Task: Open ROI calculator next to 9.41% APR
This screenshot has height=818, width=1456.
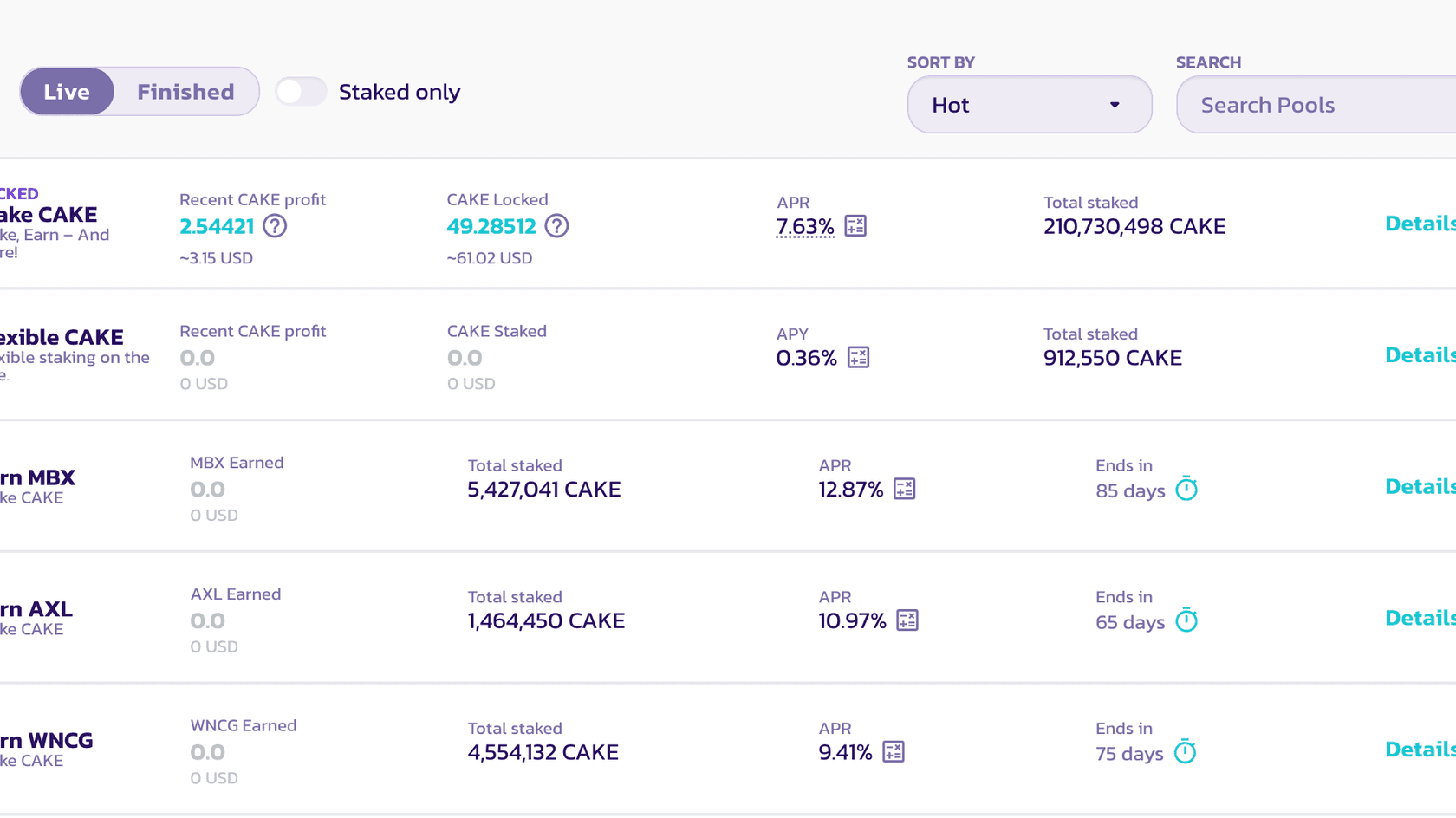Action: click(894, 752)
